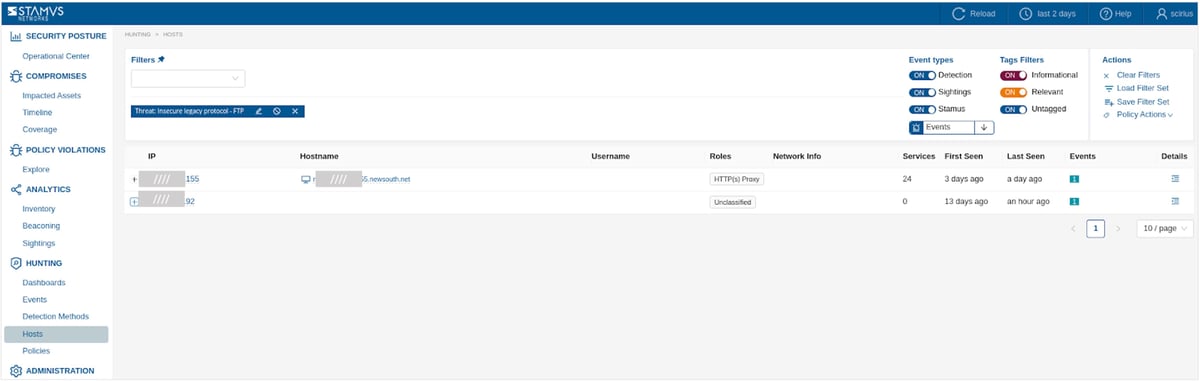Go to Impacted Assets

[51, 96]
